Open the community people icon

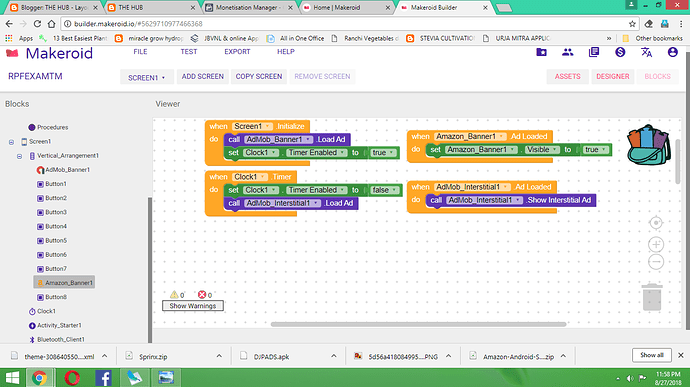pyautogui.click(x=568, y=52)
